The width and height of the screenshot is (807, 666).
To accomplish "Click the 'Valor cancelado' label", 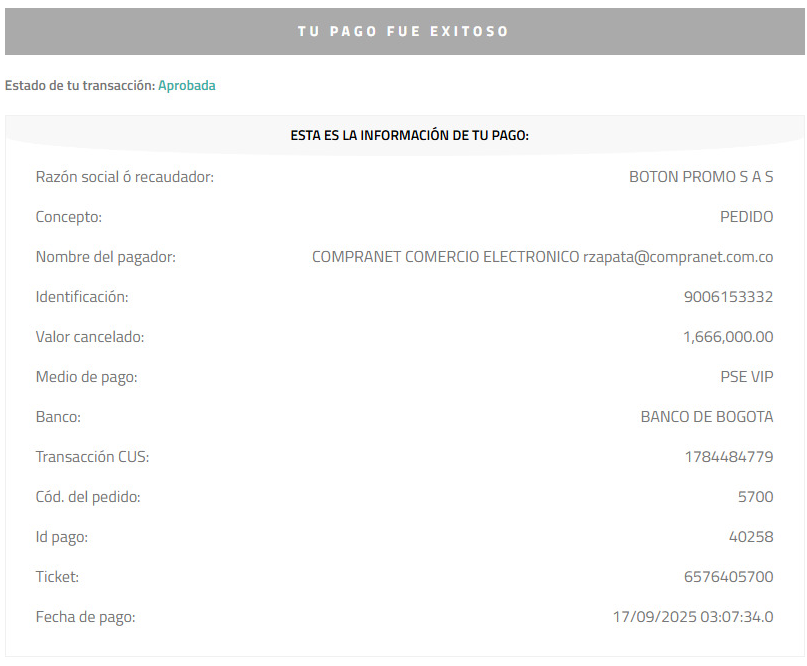I will pyautogui.click(x=90, y=337).
